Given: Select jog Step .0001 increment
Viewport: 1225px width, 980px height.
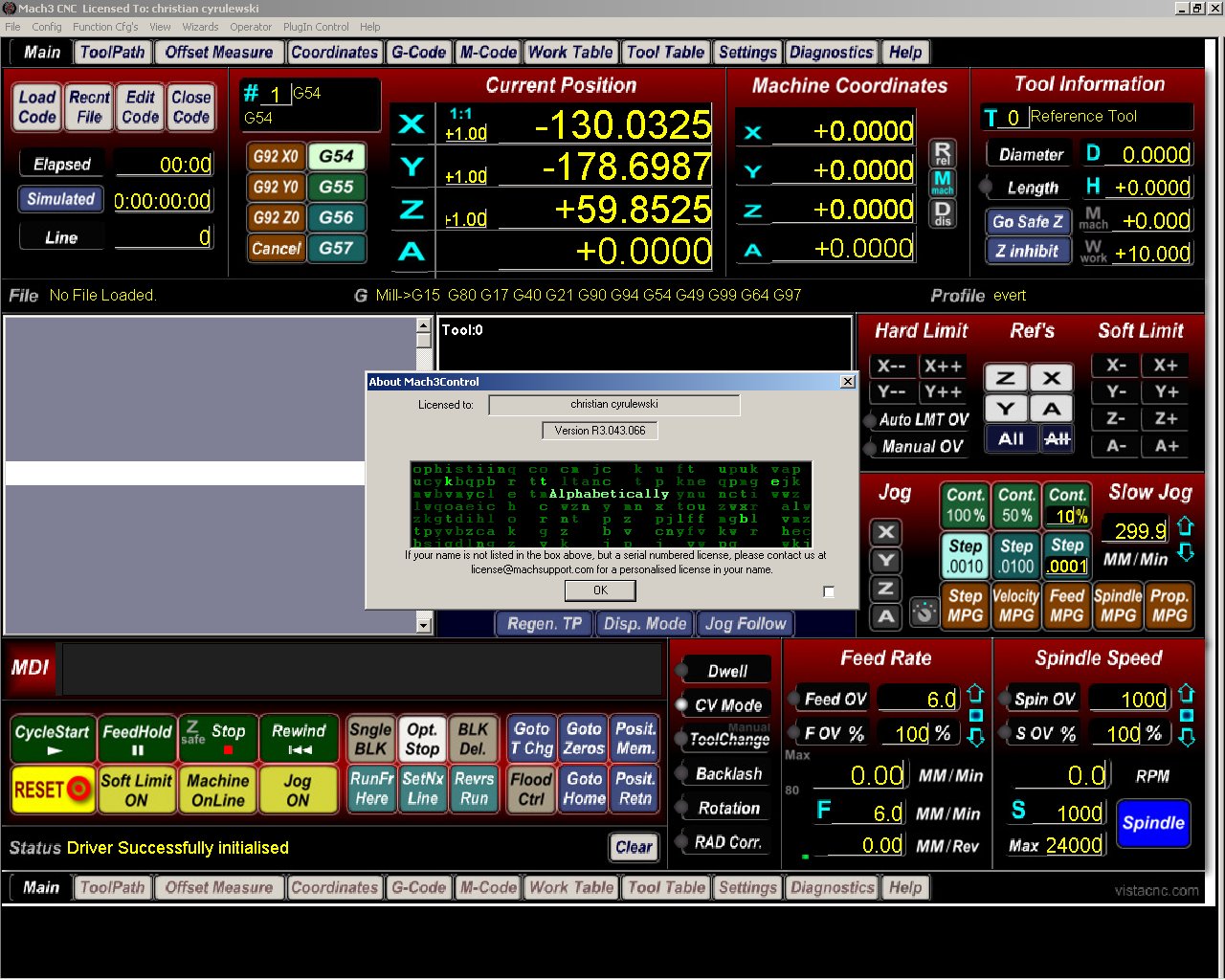Looking at the screenshot, I should (x=1067, y=556).
